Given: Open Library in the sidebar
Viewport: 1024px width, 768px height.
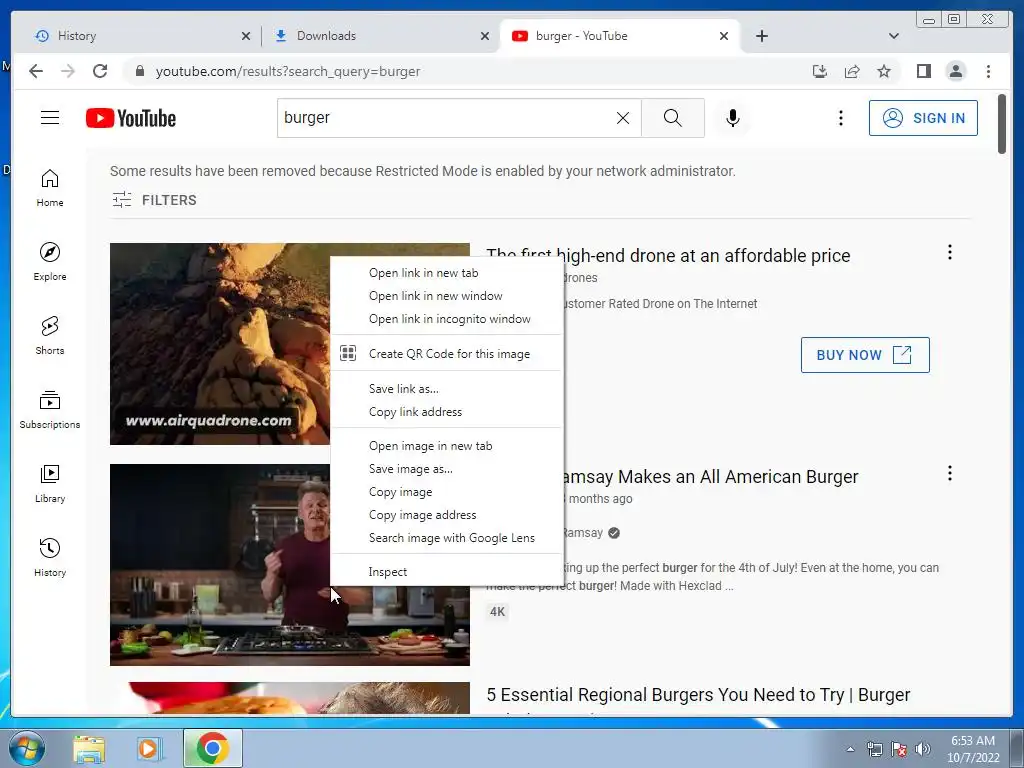Looking at the screenshot, I should coord(50,483).
